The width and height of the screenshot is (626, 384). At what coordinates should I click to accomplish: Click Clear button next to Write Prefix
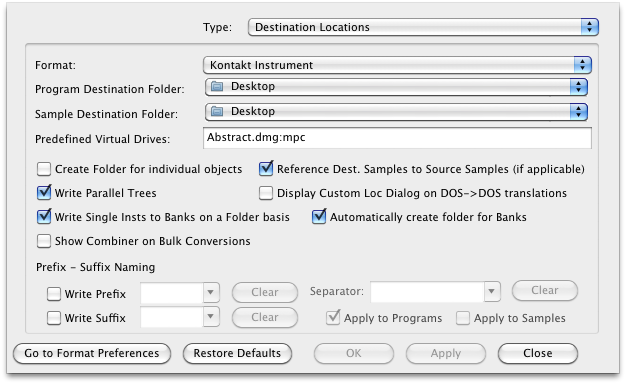click(265, 292)
